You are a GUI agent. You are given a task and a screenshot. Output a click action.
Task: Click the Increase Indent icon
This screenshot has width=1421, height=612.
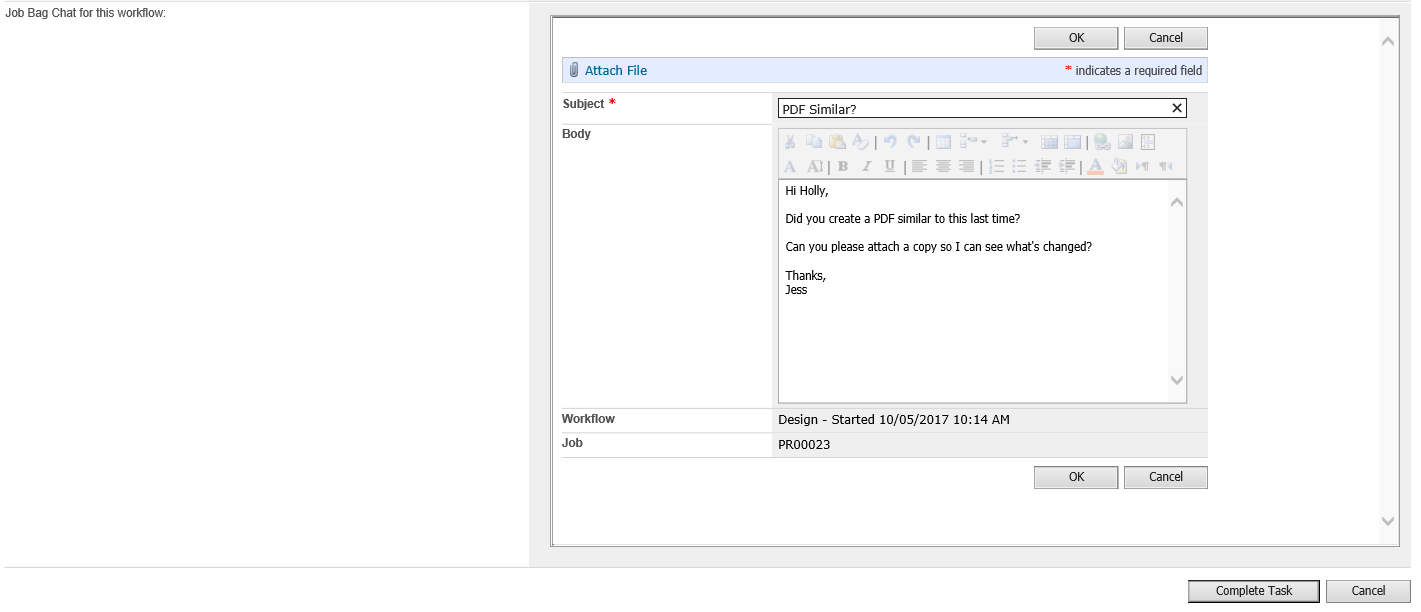point(1067,166)
